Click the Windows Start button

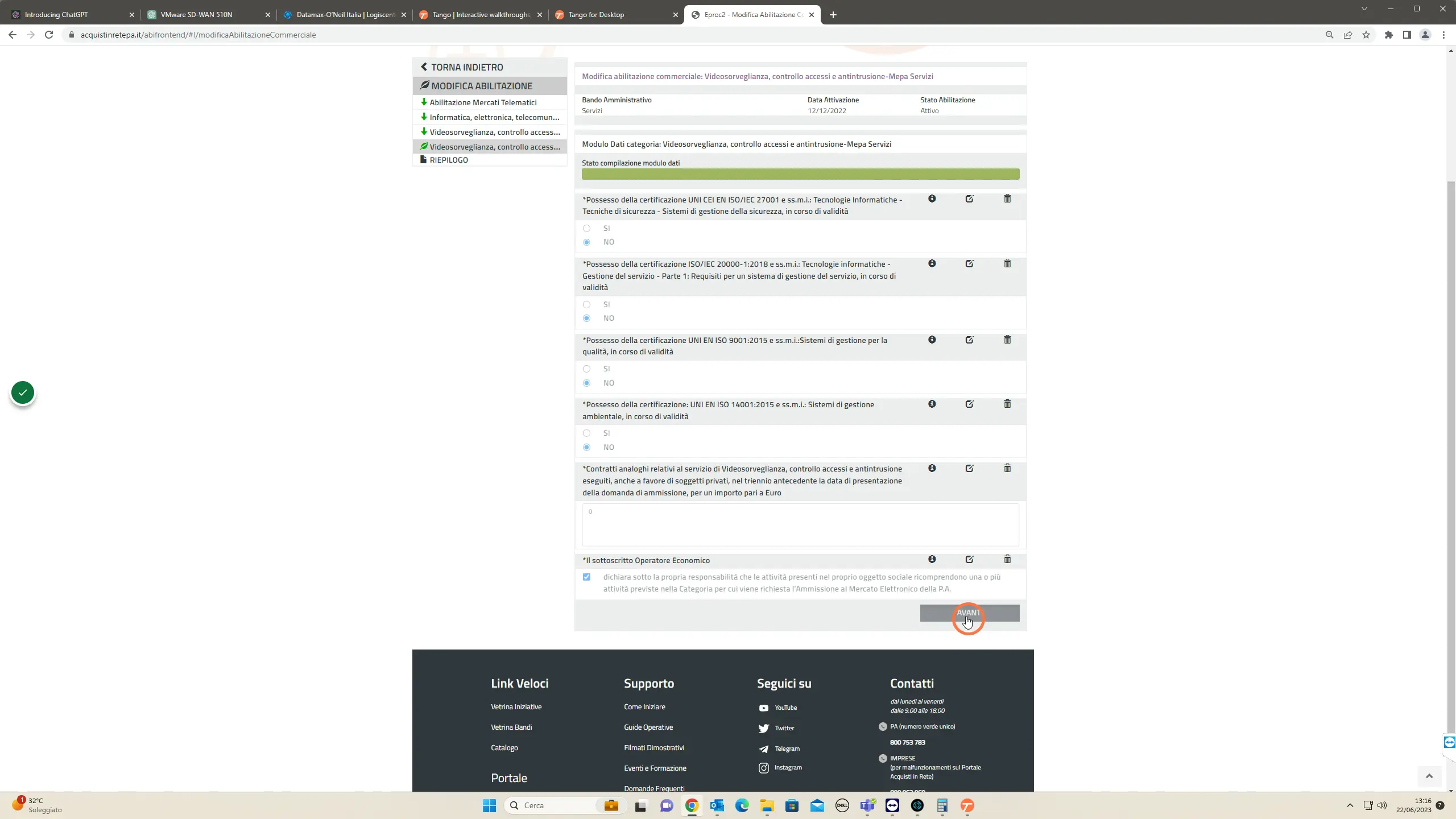coord(489,805)
